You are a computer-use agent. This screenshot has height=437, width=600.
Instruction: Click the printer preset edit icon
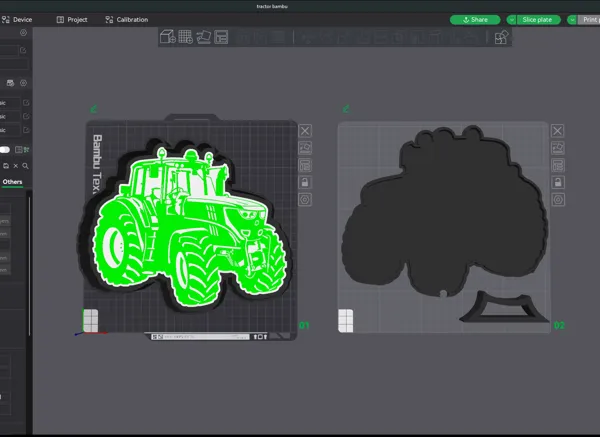23,50
